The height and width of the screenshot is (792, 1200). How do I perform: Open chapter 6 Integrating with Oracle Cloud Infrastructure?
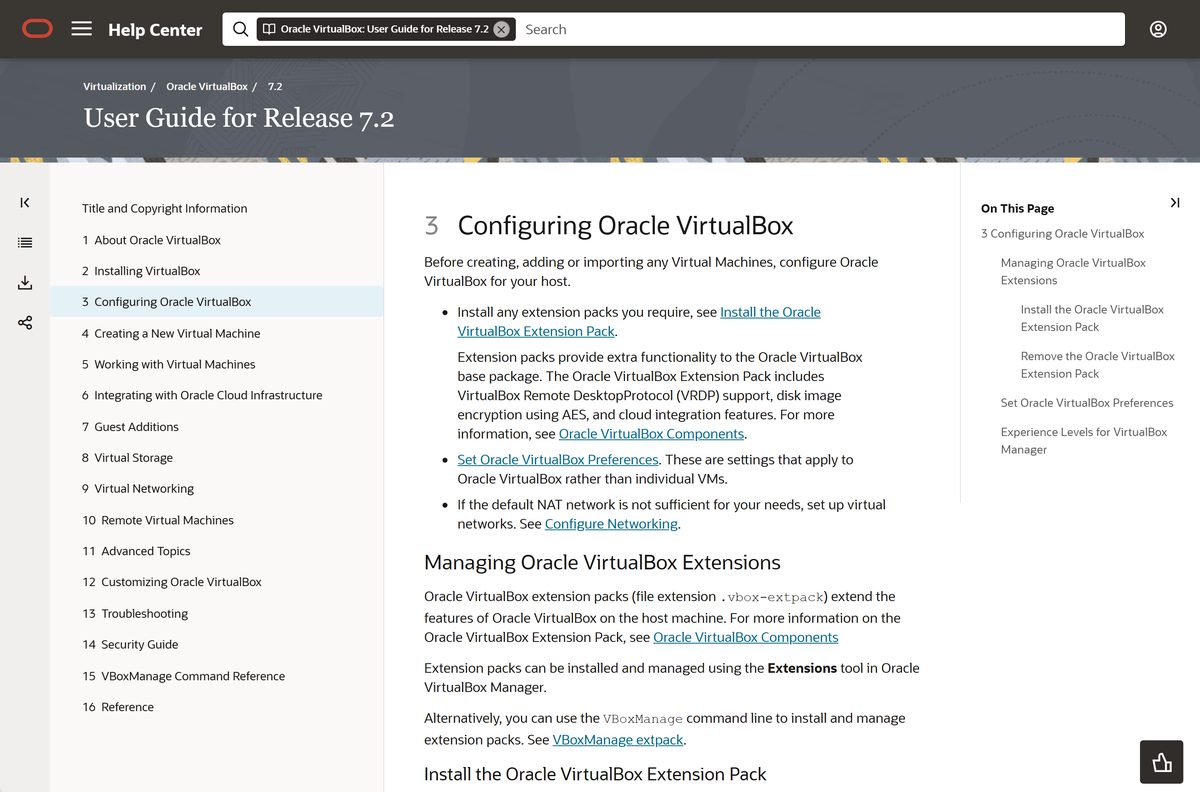click(202, 395)
